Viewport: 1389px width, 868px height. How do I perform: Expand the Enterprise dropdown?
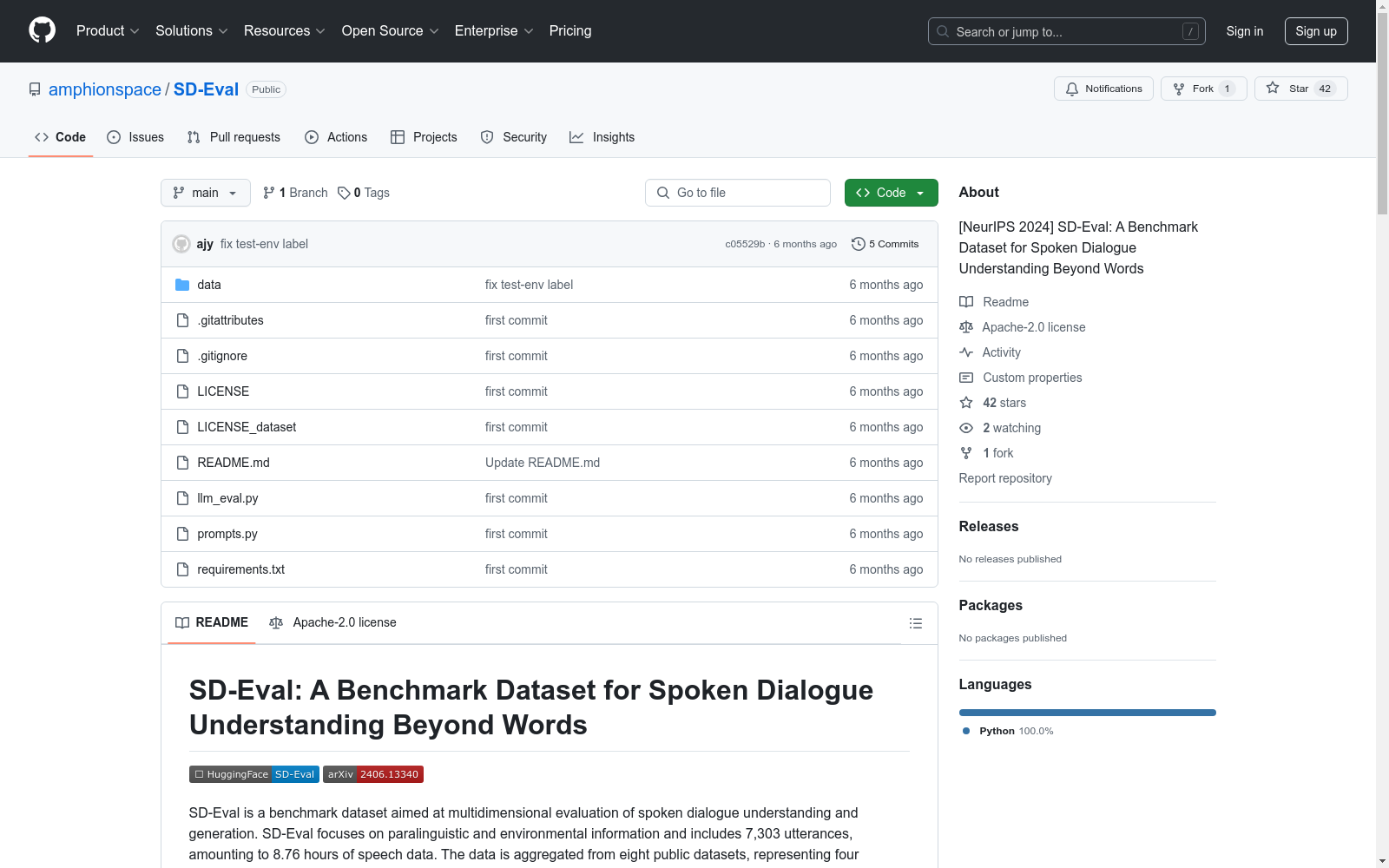click(494, 30)
